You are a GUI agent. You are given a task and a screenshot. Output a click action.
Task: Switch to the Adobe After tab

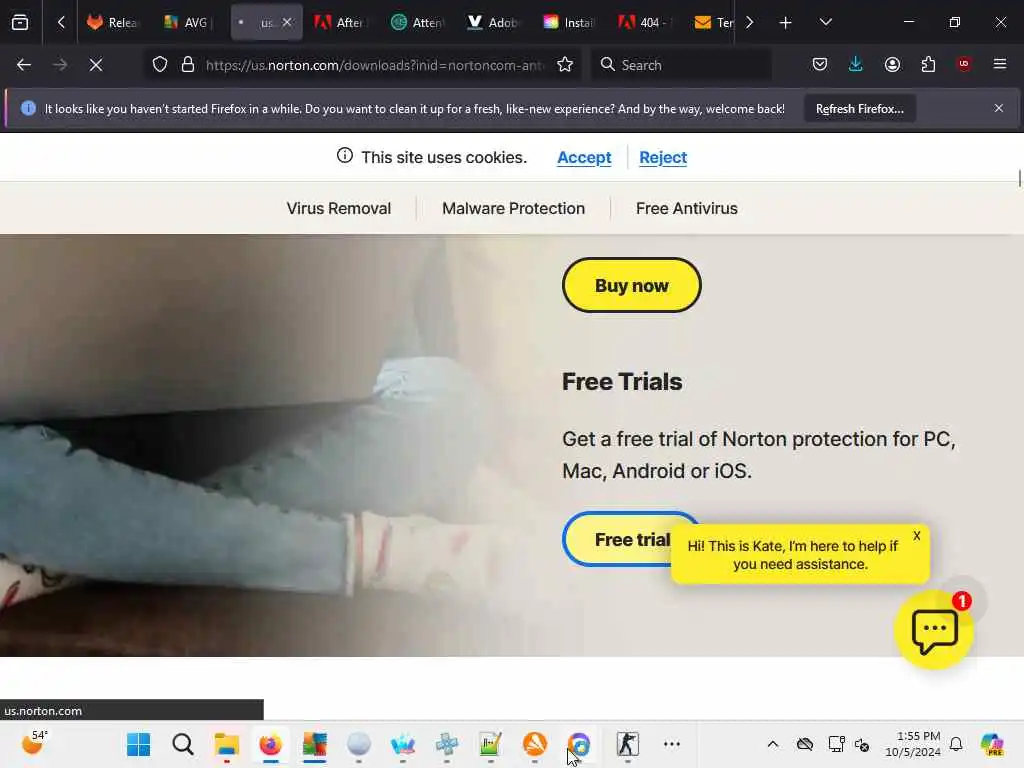click(x=341, y=23)
